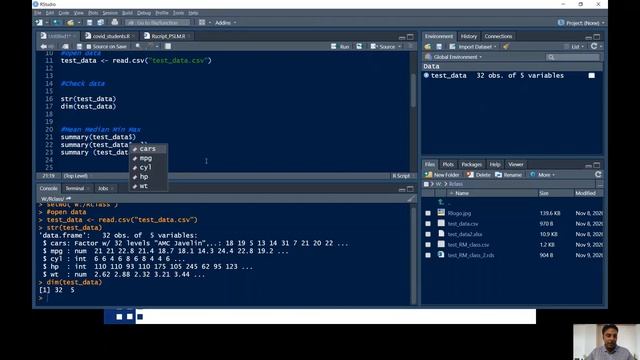
Task: Click the Print document icon
Action: (115, 22)
